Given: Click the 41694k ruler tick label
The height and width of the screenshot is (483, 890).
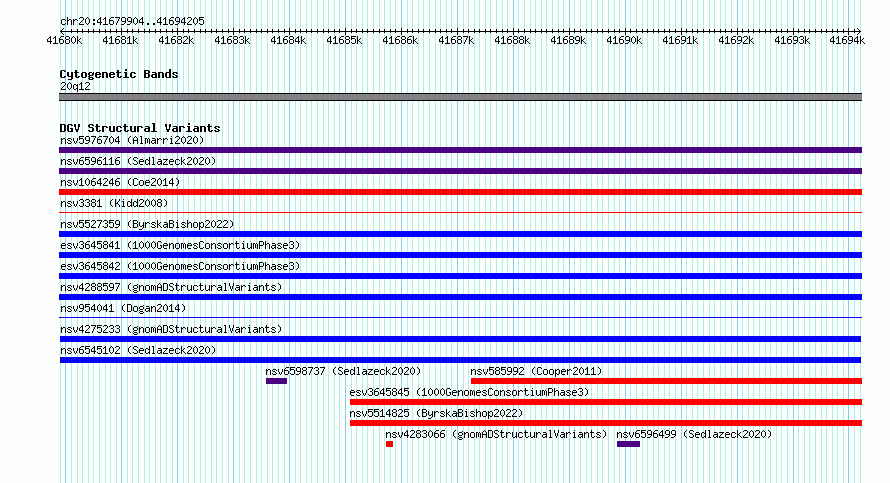Looking at the screenshot, I should [847, 40].
